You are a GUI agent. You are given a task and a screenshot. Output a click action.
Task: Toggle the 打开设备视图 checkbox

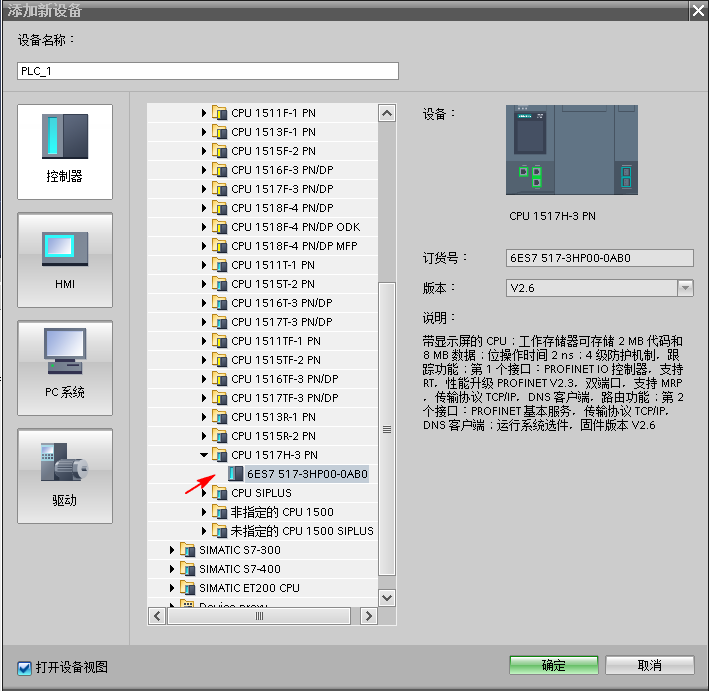(x=24, y=667)
